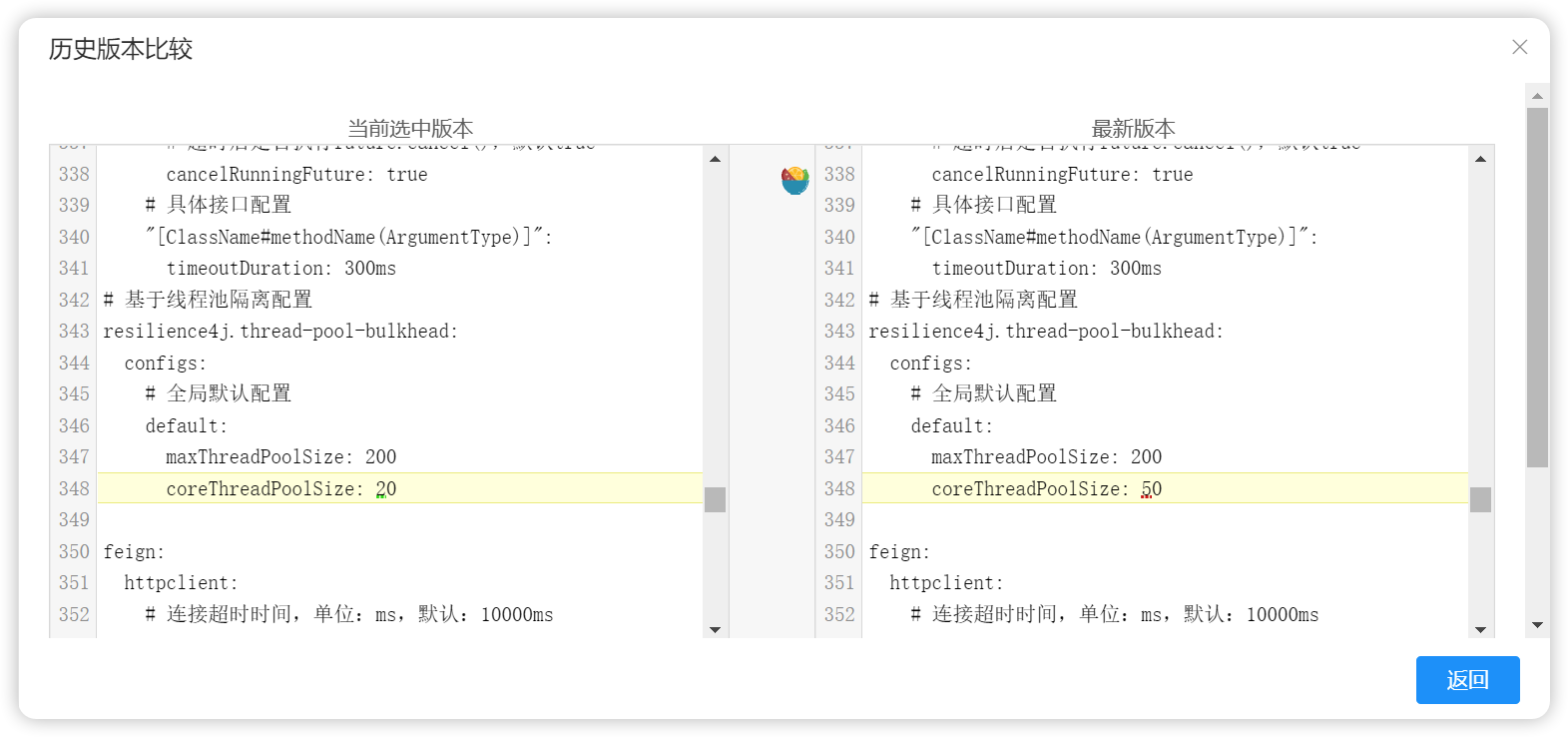The height and width of the screenshot is (737, 1568).
Task: Select the resilience4j.thread-pool-bulkhead line in left pane
Action: point(280,332)
